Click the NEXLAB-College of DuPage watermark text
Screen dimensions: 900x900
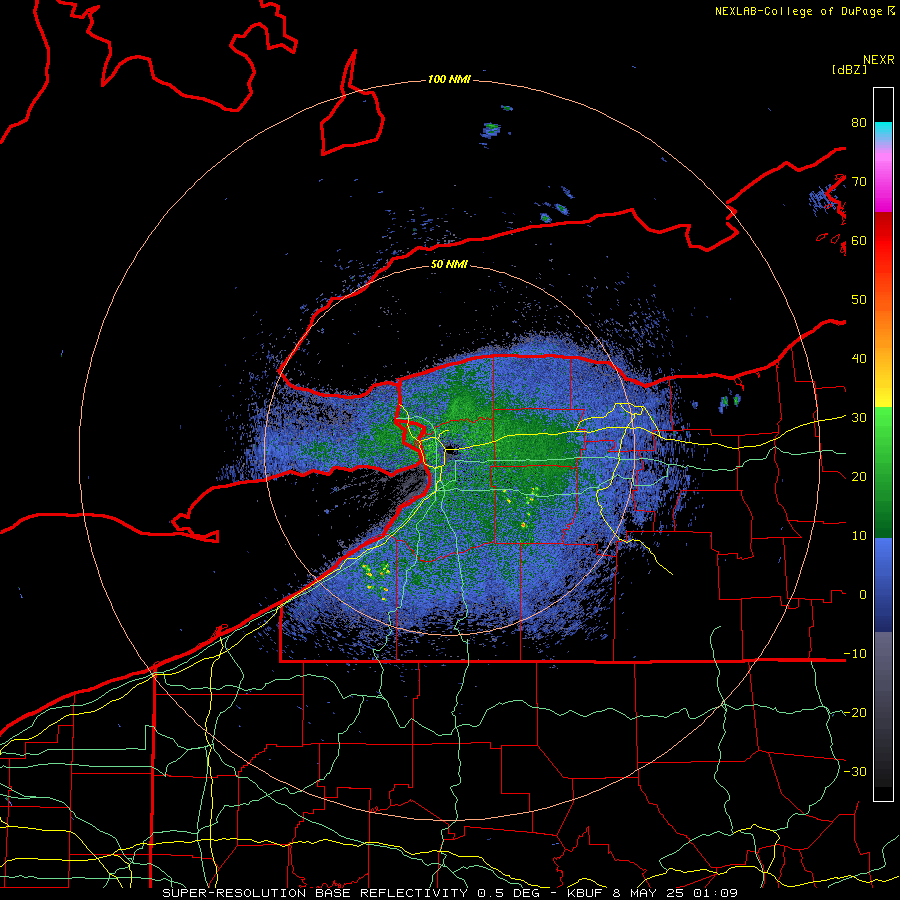point(804,11)
